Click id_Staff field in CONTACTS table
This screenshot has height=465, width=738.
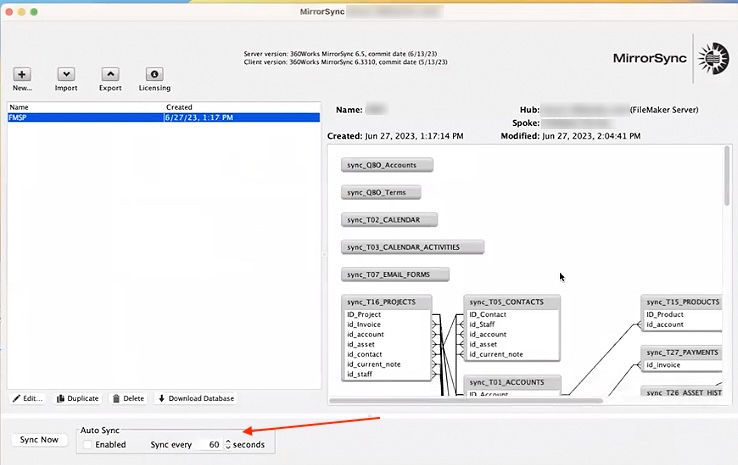tap(482, 324)
